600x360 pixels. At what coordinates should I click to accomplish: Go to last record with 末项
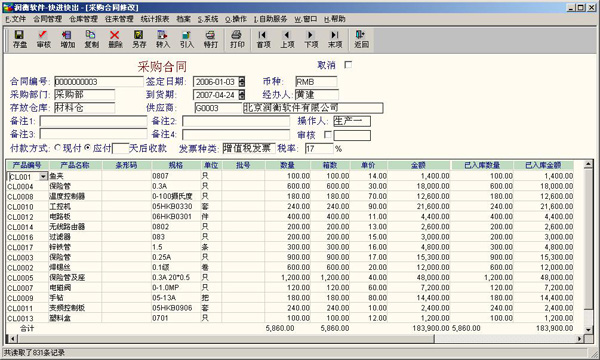[x=335, y=39]
